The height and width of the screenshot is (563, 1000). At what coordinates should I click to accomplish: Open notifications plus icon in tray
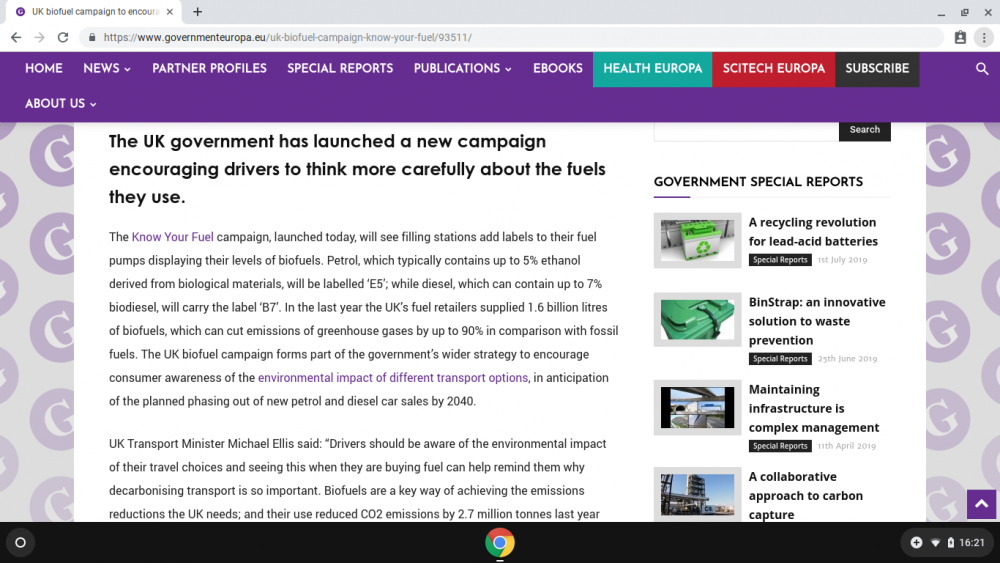pyautogui.click(x=916, y=543)
